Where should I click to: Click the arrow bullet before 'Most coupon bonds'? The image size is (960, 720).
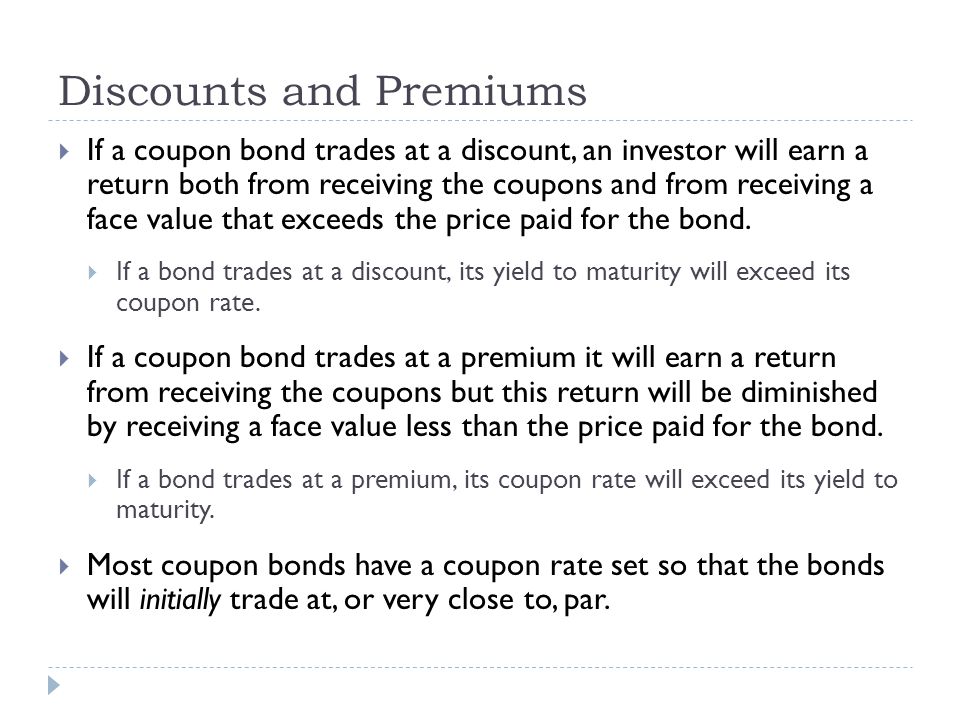tap(64, 566)
